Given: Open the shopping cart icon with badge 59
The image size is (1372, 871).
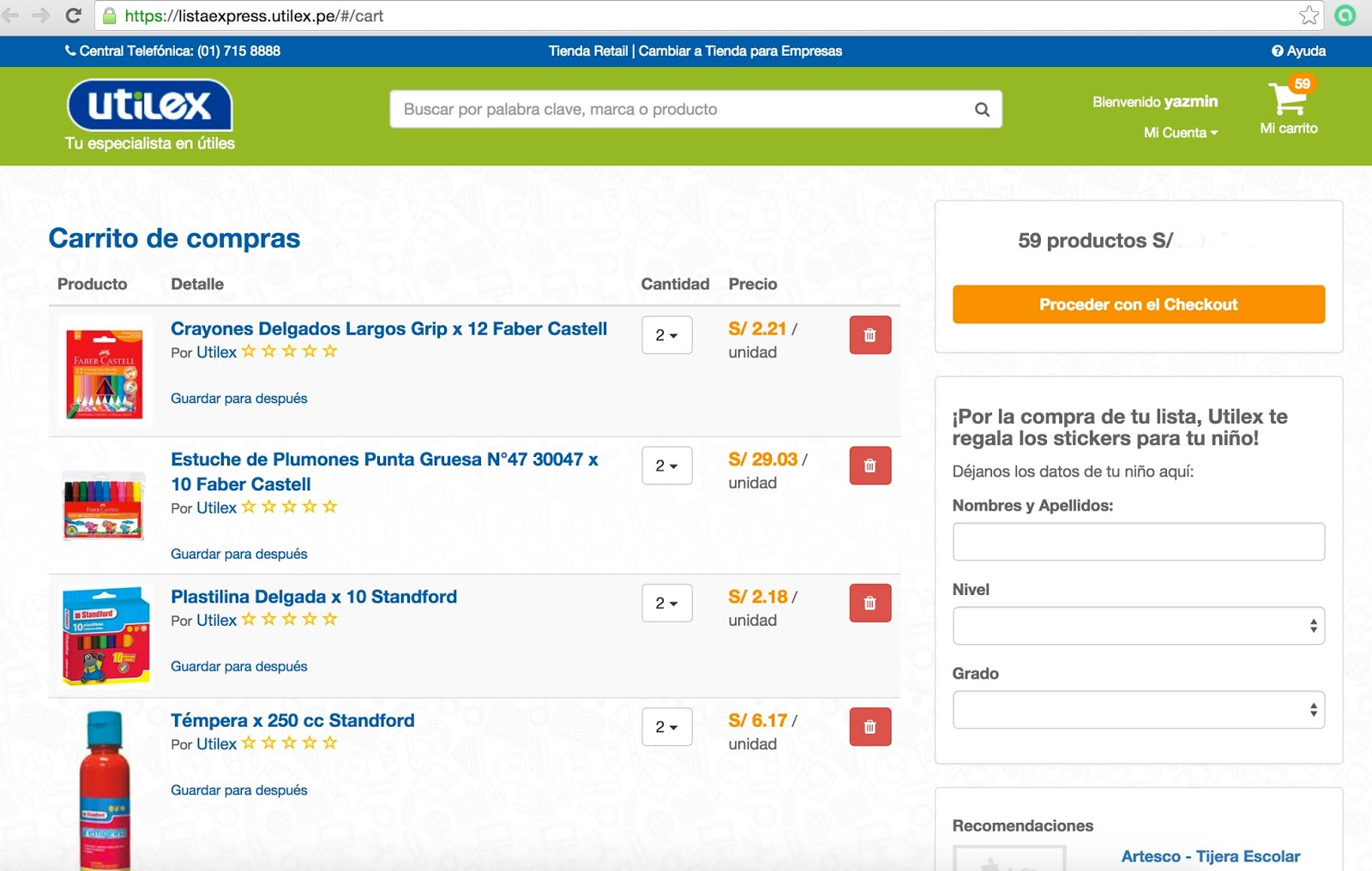Looking at the screenshot, I should [1290, 96].
